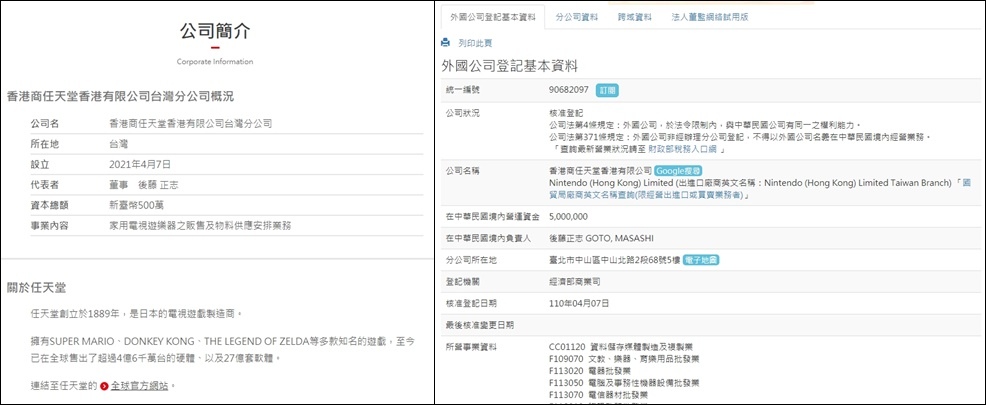Image resolution: width=986 pixels, height=405 pixels.
Task: Click the red arrow icon before 全球官方網站
Action: pos(104,385)
